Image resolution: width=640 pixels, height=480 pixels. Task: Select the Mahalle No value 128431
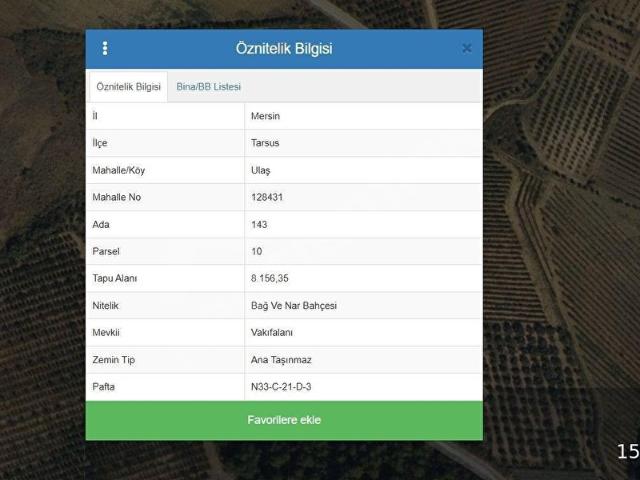pyautogui.click(x=267, y=197)
